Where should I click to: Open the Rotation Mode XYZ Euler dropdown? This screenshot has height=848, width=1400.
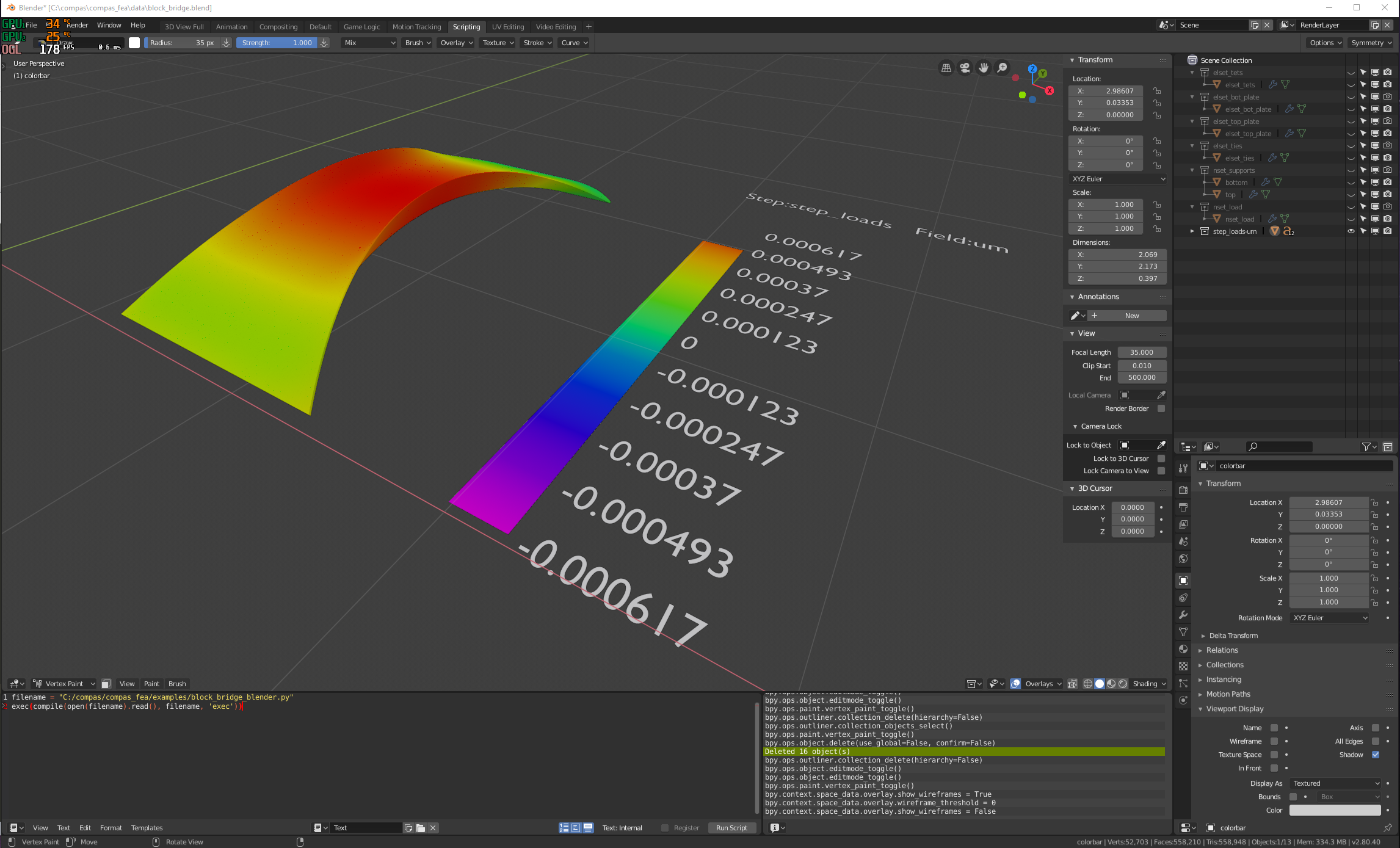pyautogui.click(x=1329, y=618)
